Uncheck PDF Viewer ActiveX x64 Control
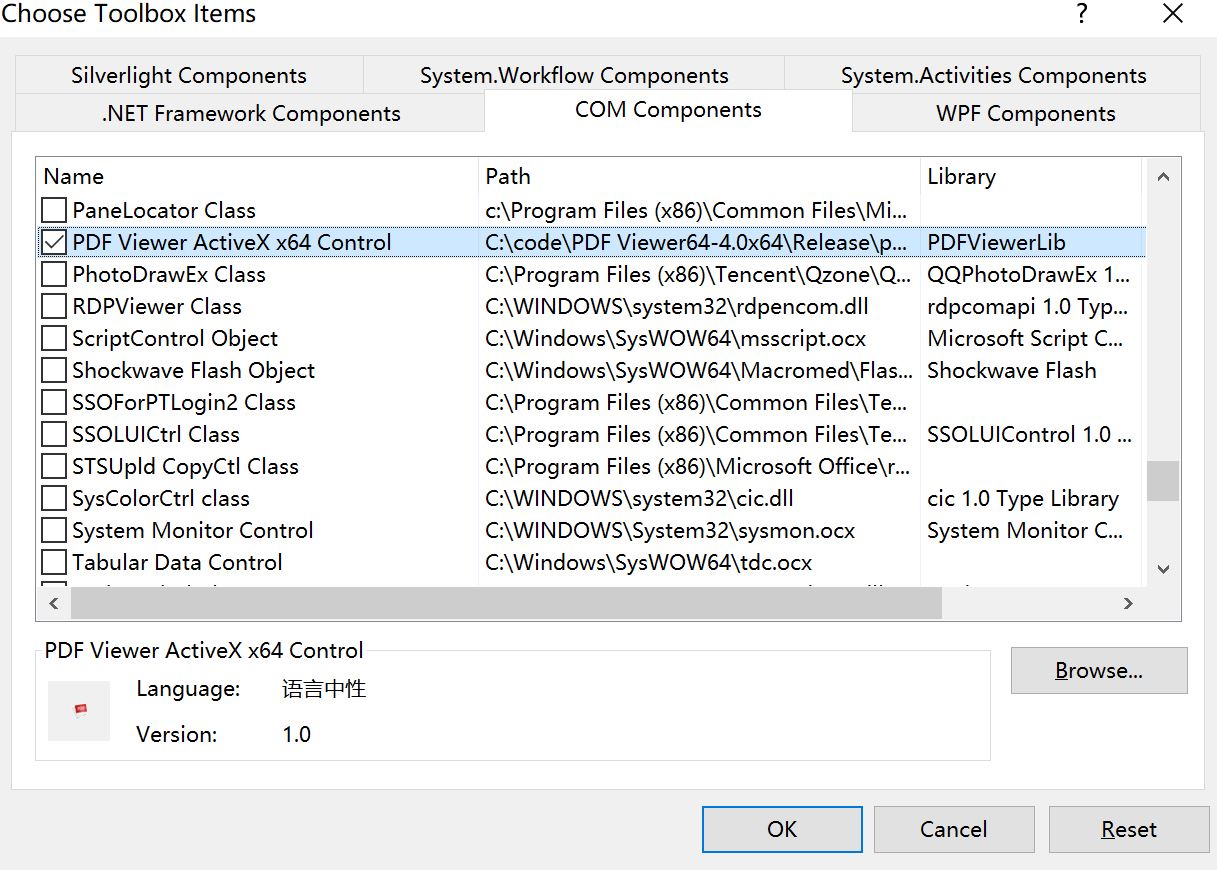The width and height of the screenshot is (1217, 870). [54, 242]
